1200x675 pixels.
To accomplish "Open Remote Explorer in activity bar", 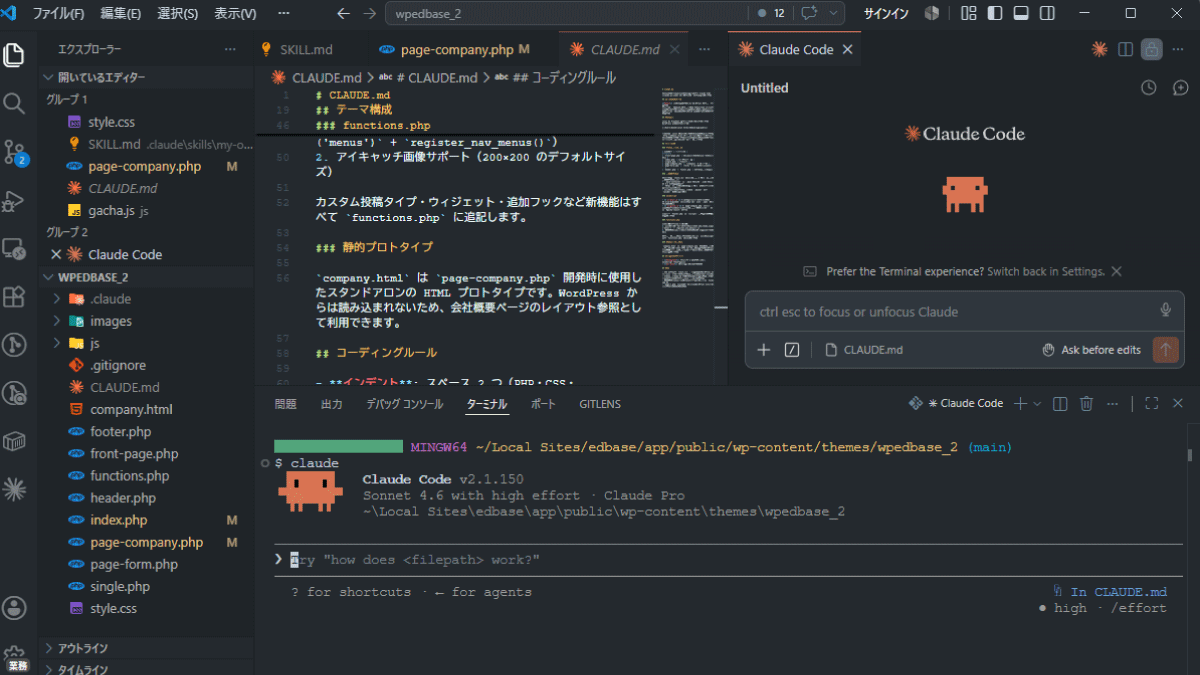I will (x=14, y=248).
